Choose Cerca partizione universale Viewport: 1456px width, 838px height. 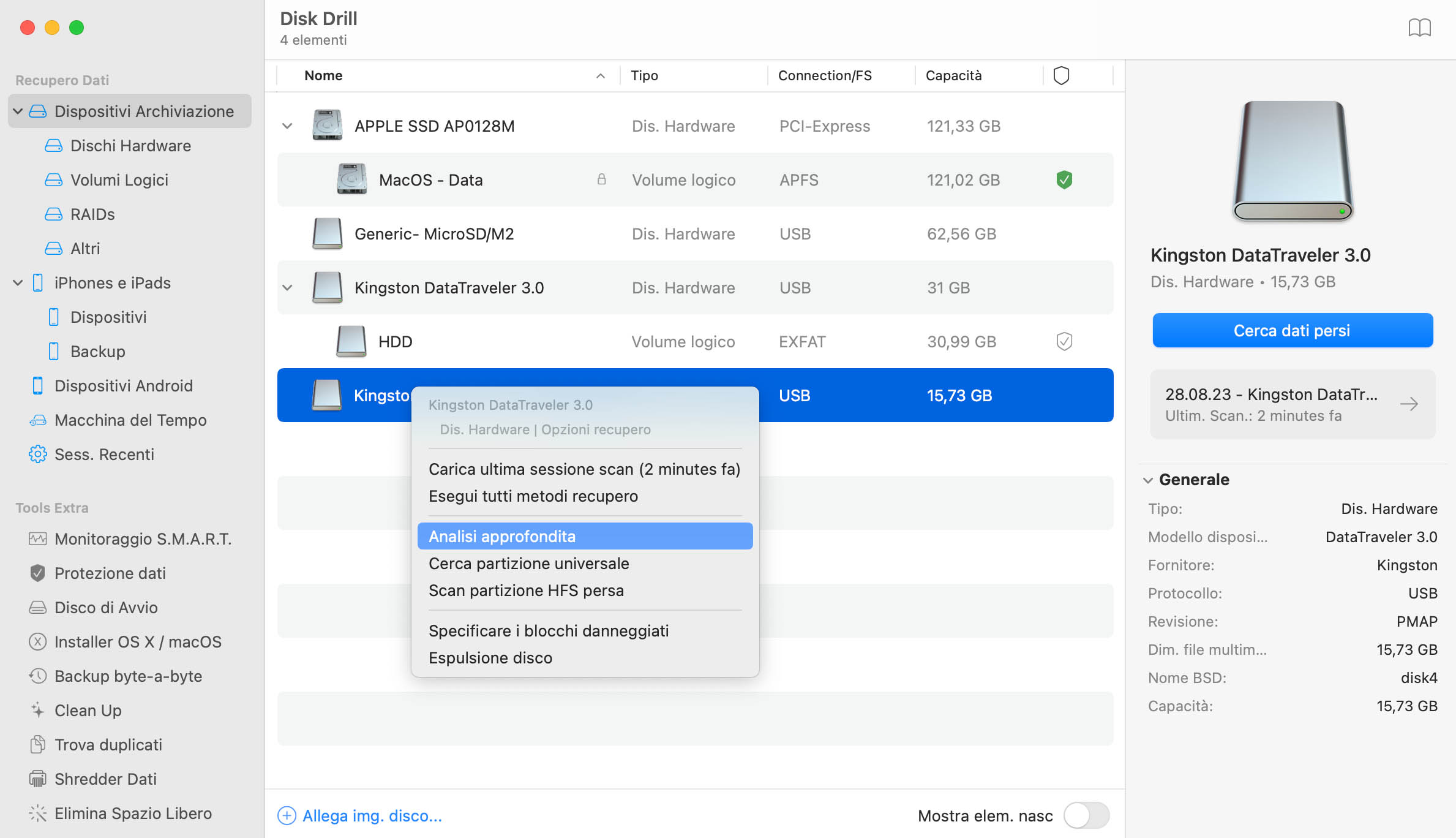(584, 564)
